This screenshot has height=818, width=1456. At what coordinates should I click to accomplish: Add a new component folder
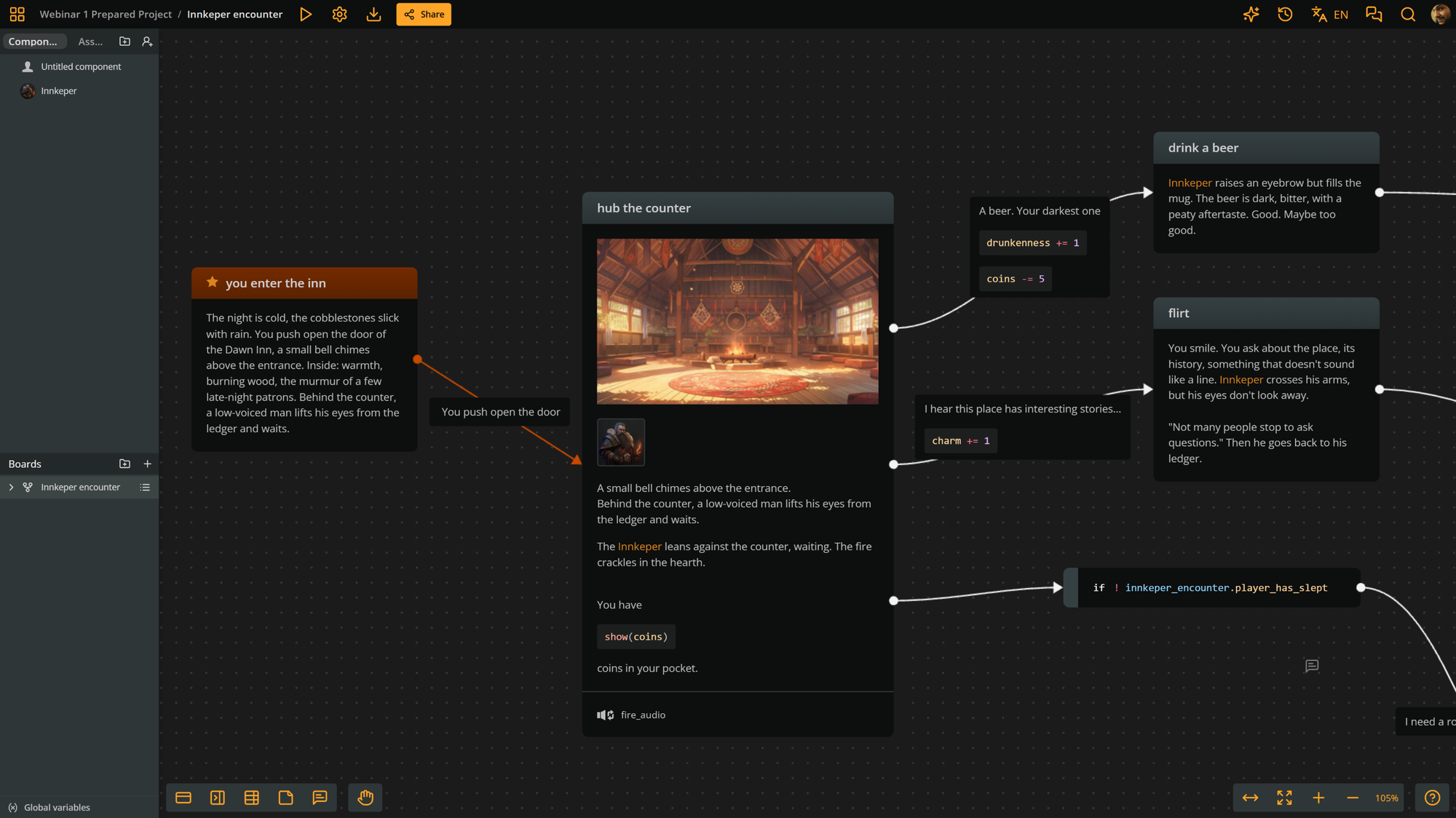pos(124,41)
